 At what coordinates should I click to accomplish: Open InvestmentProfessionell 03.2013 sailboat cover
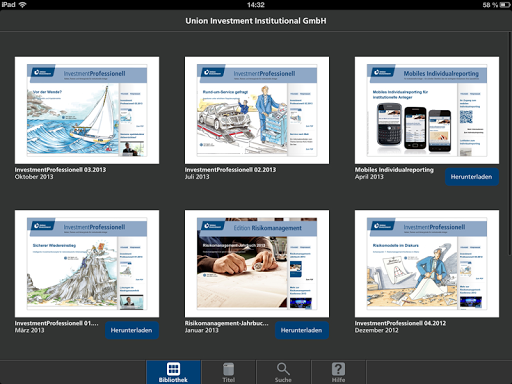[87, 110]
